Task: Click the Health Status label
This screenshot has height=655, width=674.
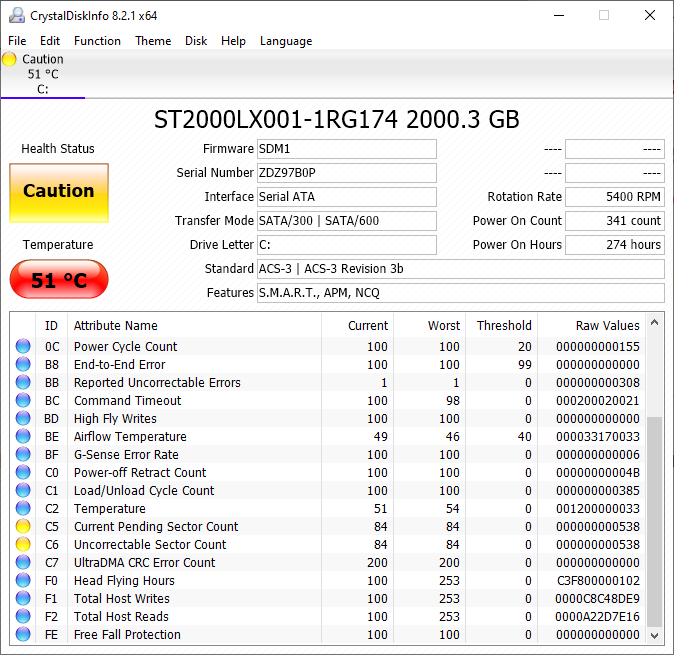Action: (58, 149)
